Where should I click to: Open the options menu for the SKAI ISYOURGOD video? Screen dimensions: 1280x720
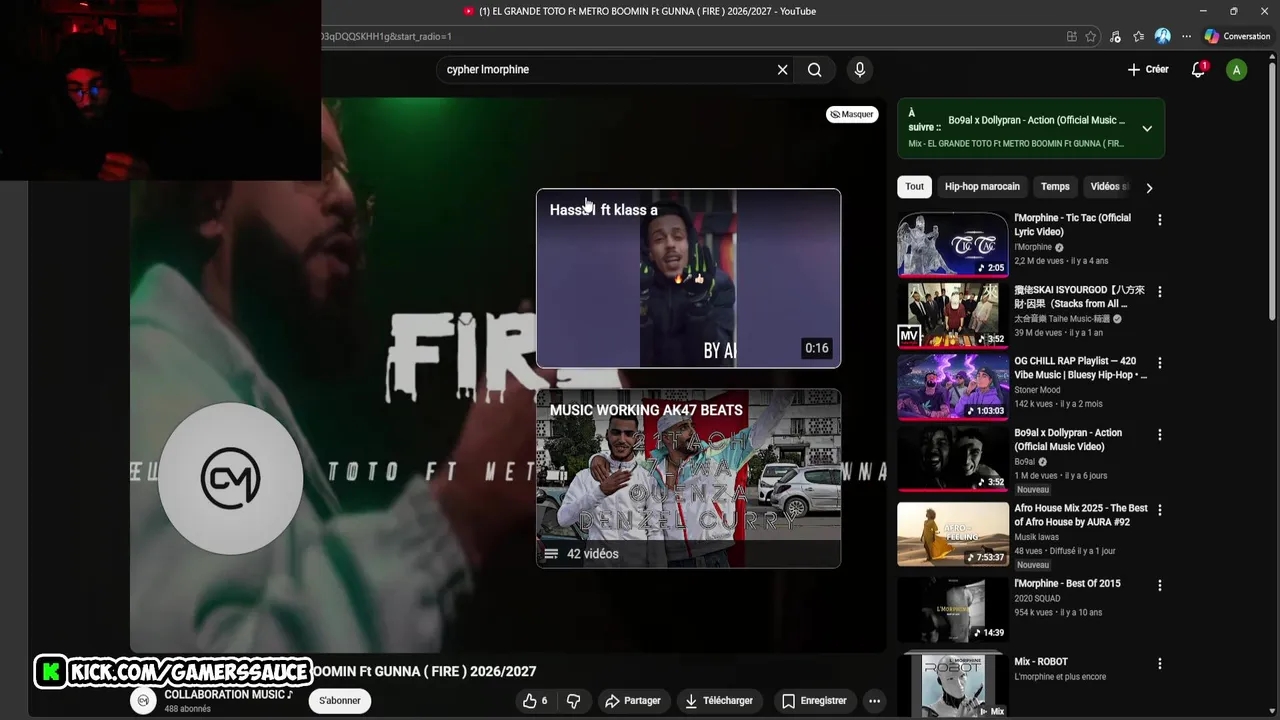pos(1160,292)
